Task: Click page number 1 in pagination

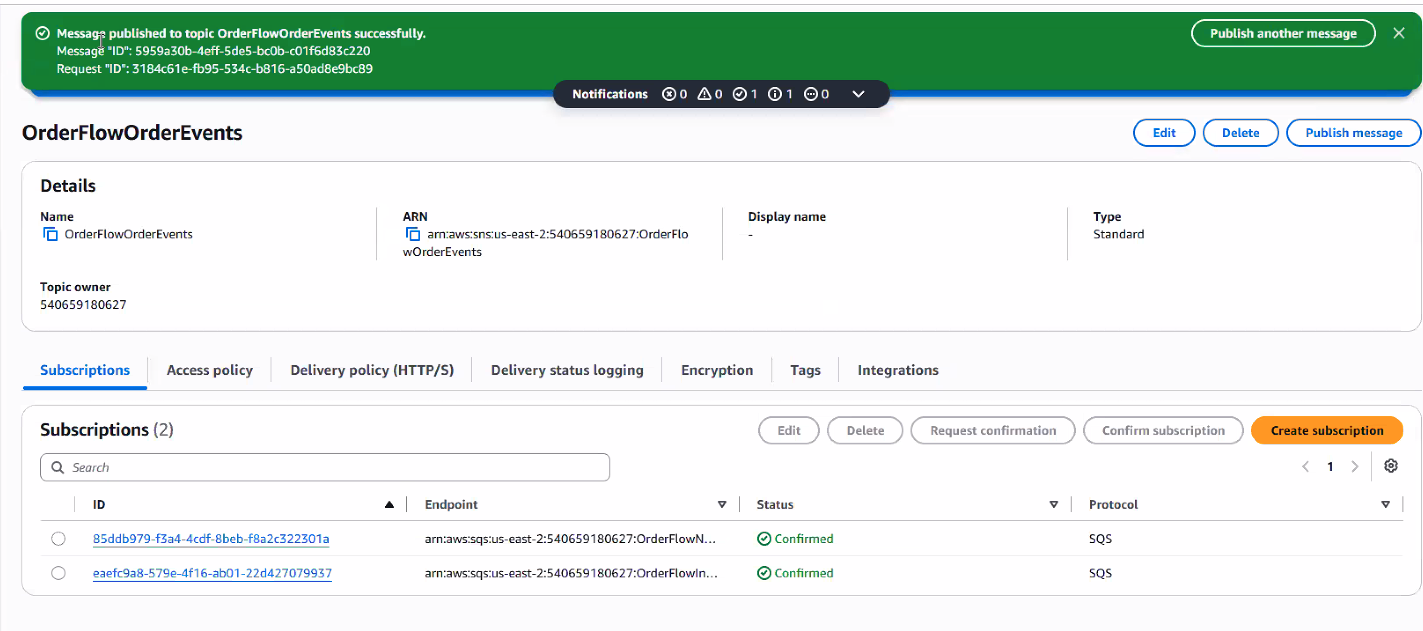Action: (x=1330, y=467)
